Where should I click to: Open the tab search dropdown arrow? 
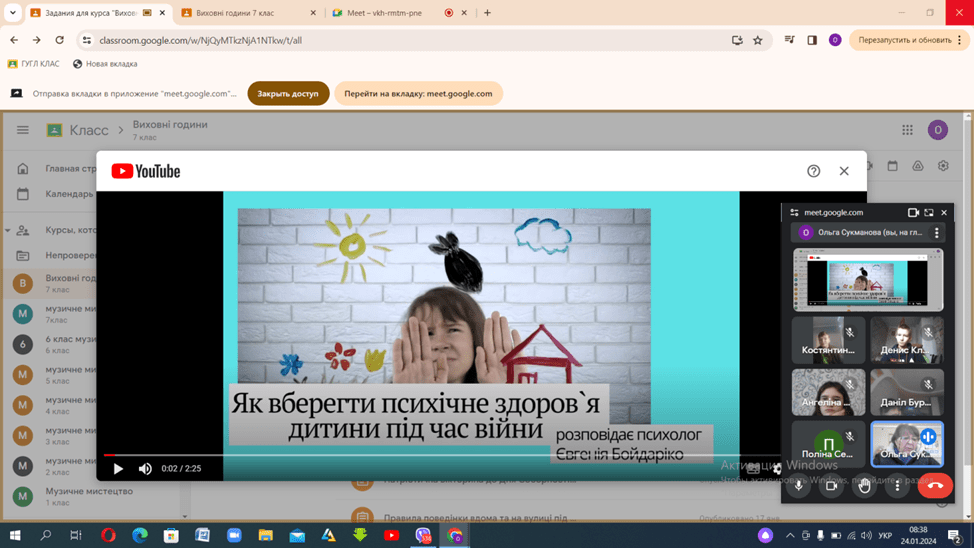[x=12, y=12]
